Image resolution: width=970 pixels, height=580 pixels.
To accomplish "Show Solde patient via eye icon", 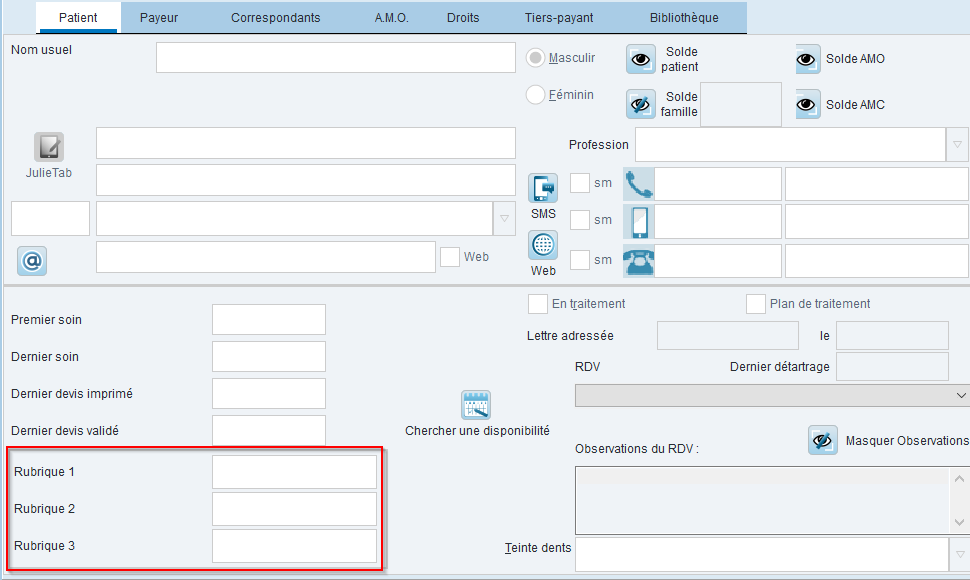I will point(641,59).
